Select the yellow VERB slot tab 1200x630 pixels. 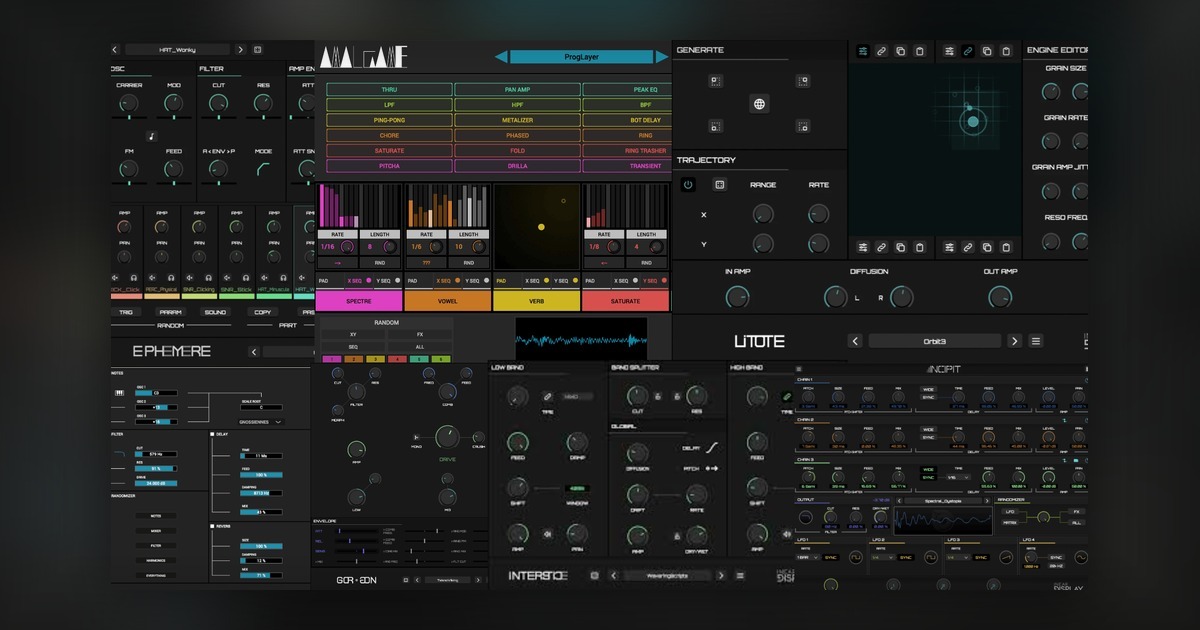[536, 300]
